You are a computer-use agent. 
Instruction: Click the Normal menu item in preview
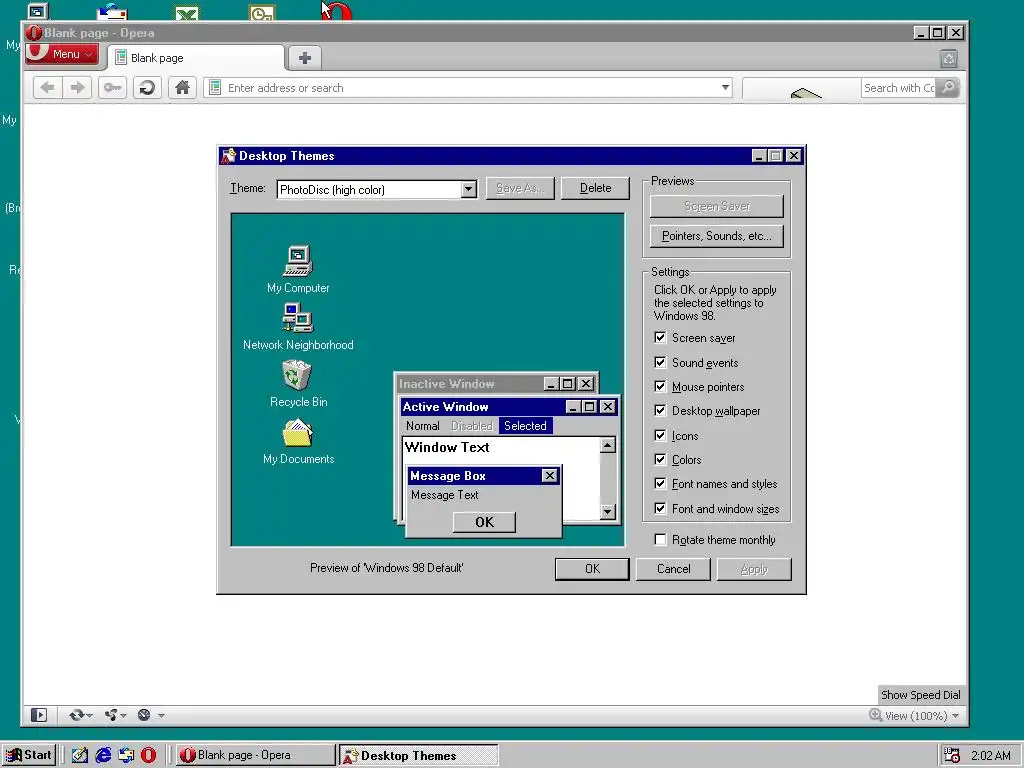[x=423, y=426]
